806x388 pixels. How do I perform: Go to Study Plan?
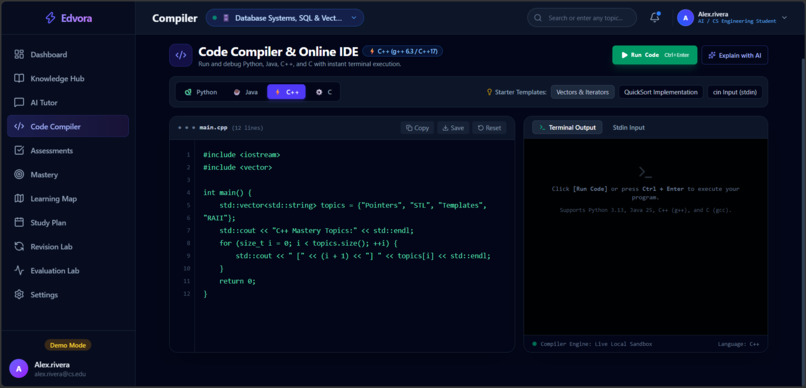click(68, 223)
